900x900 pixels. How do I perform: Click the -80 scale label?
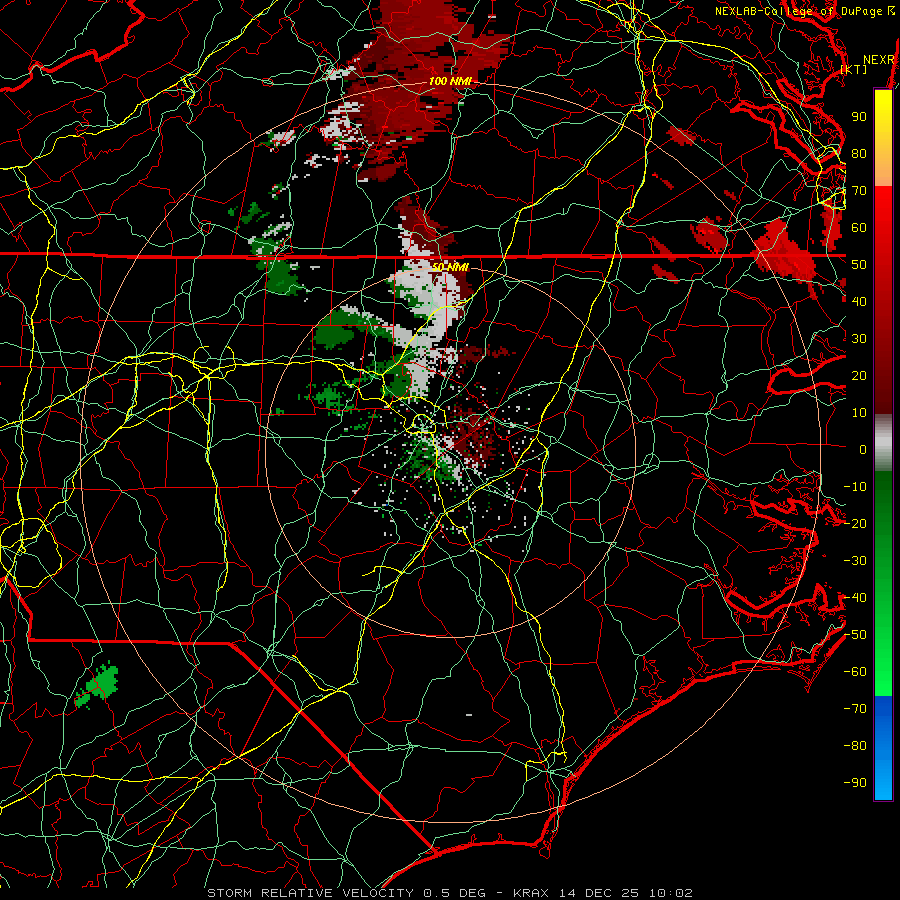click(855, 746)
